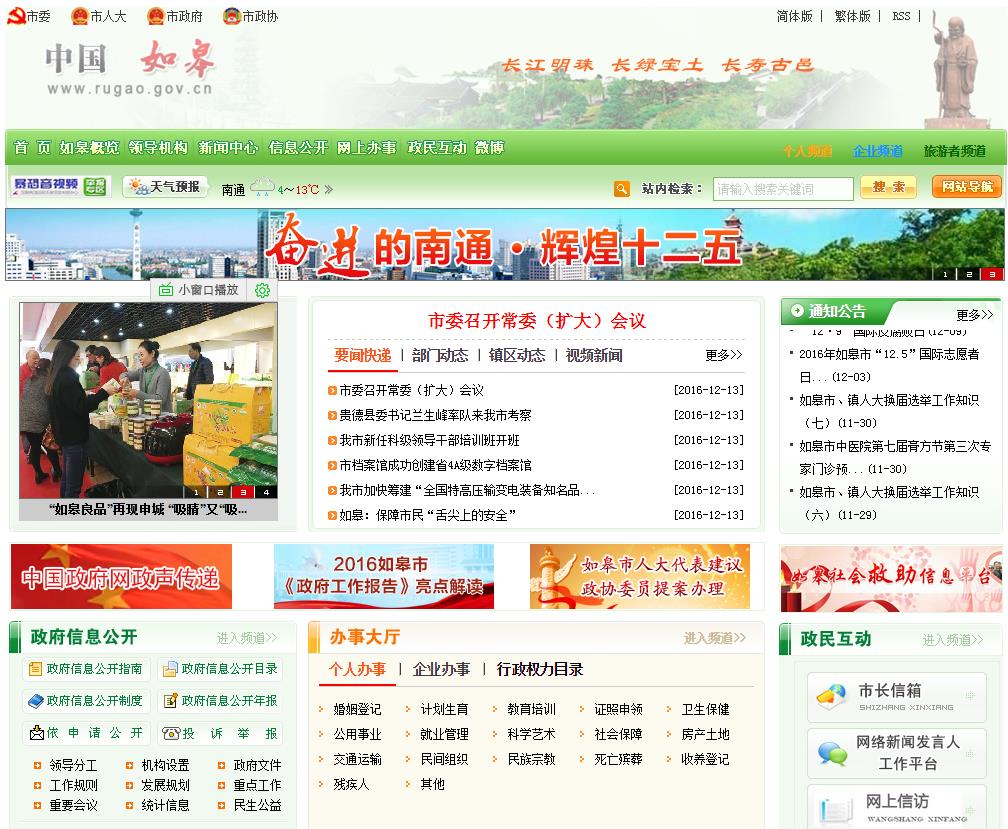Screen dimensions: 1008x829
Task: Open 更多>> in the news panel
Action: pos(724,355)
